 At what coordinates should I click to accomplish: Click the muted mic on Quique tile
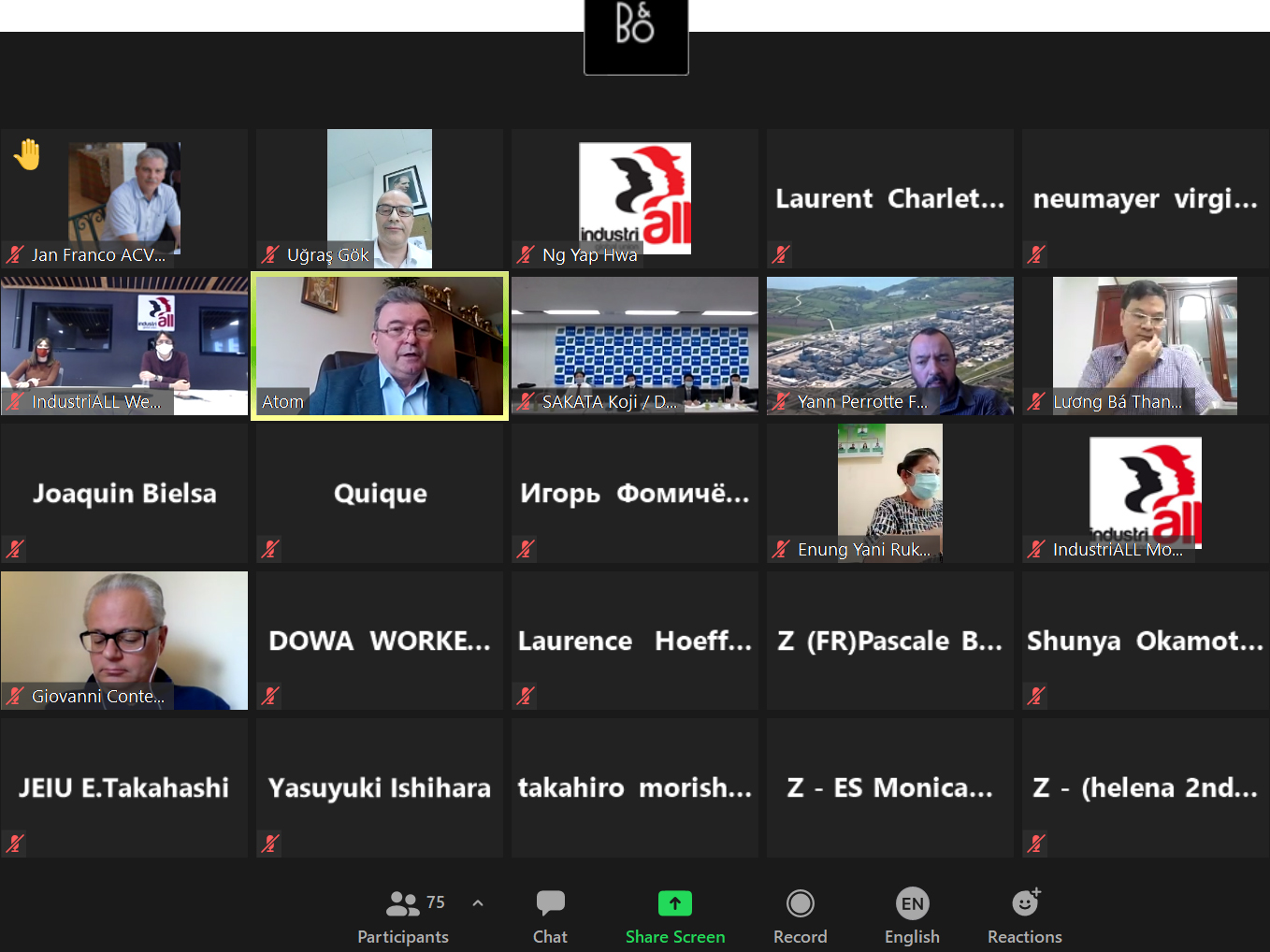(270, 549)
